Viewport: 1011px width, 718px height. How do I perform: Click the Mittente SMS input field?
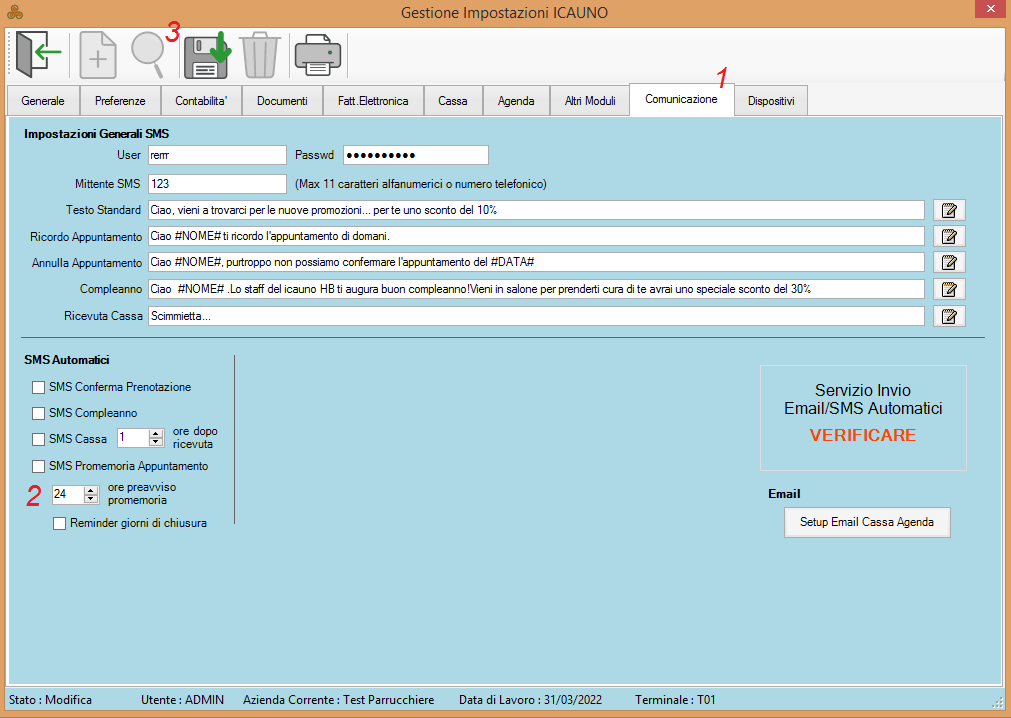[217, 184]
